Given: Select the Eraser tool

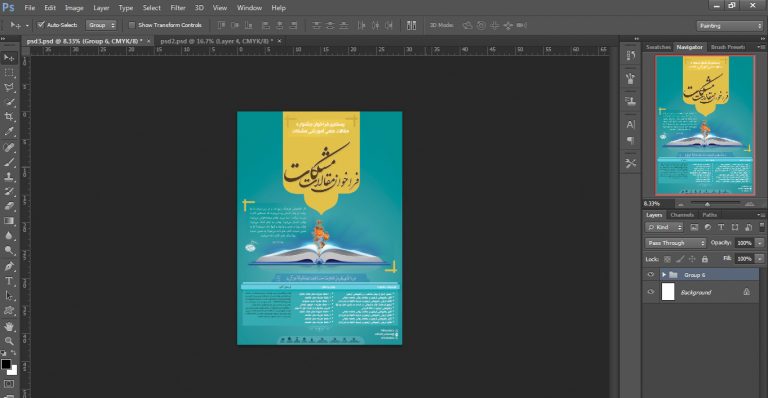Looking at the screenshot, I should pos(9,206).
